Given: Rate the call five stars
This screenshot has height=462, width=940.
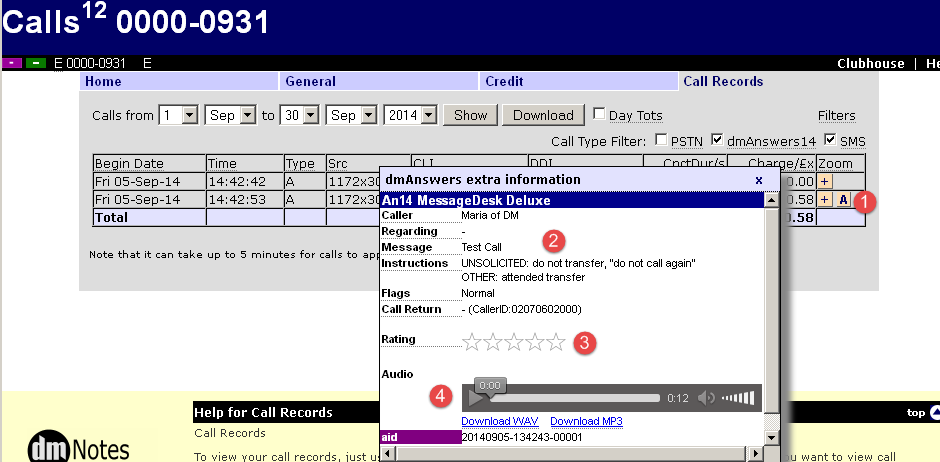Looking at the screenshot, I should click(556, 342).
